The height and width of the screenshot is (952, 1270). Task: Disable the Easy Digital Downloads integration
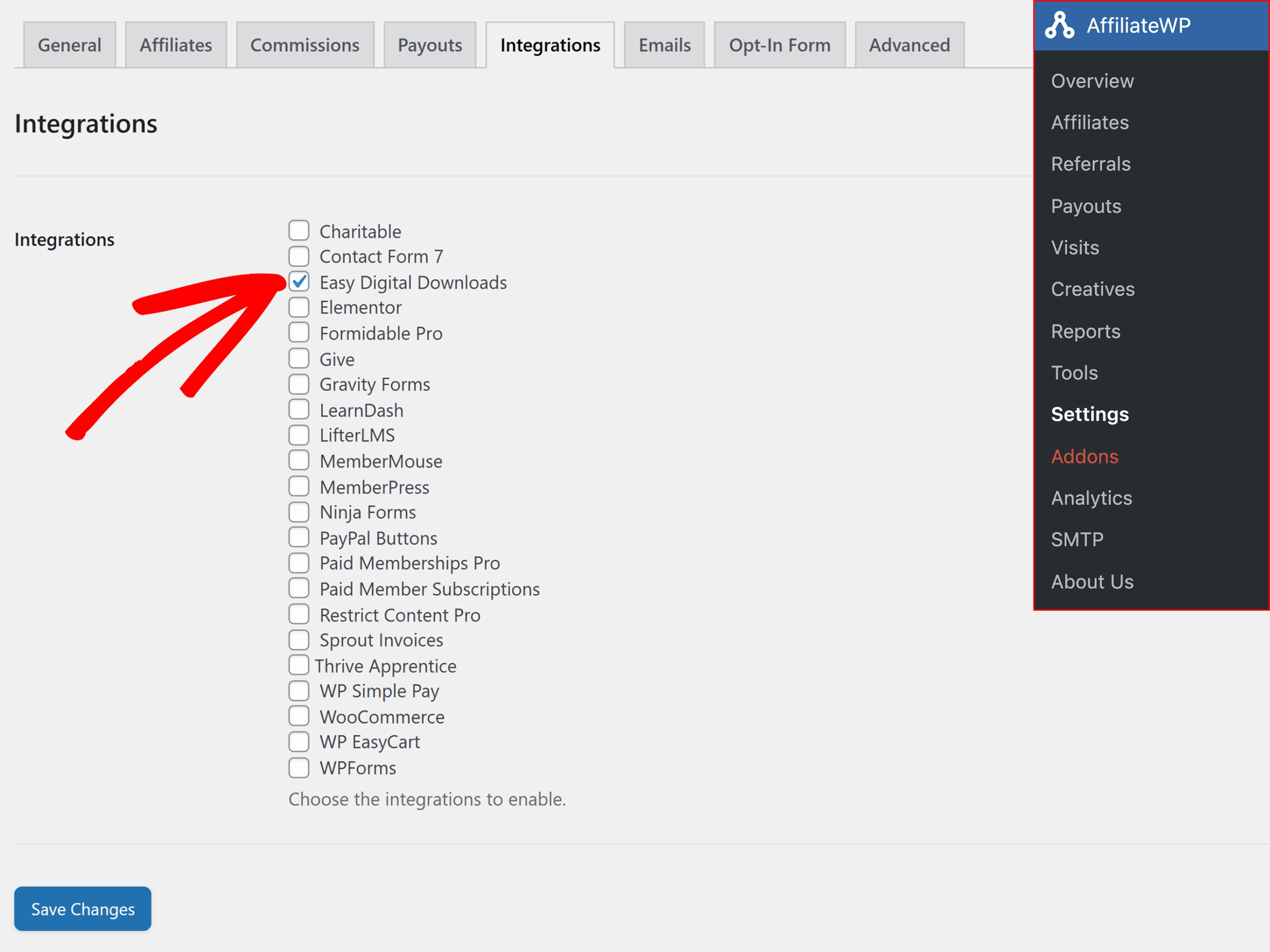(x=299, y=282)
